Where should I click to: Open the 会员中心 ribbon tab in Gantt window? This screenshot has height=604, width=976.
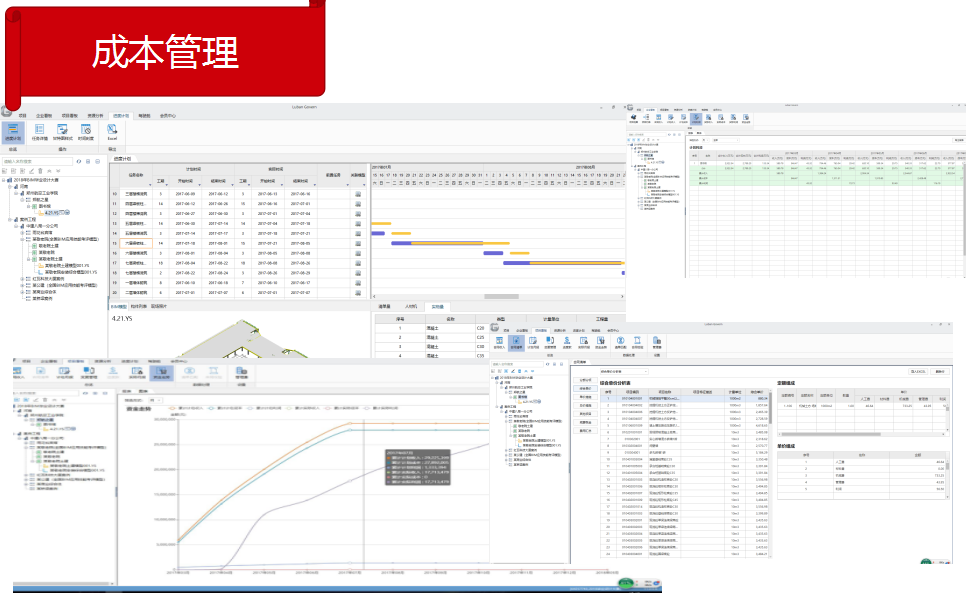pyautogui.click(x=167, y=116)
